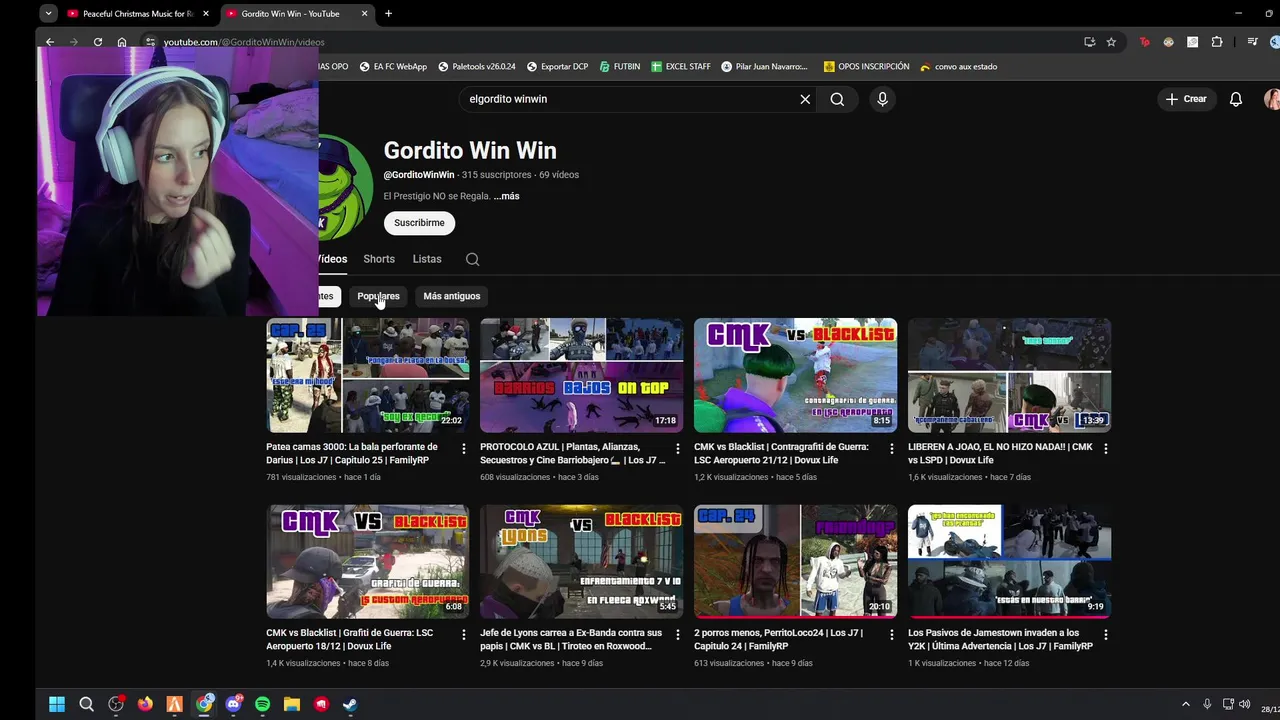Open options menu for Los Pasivos de Jamestown
1280x720 pixels.
click(x=1105, y=635)
